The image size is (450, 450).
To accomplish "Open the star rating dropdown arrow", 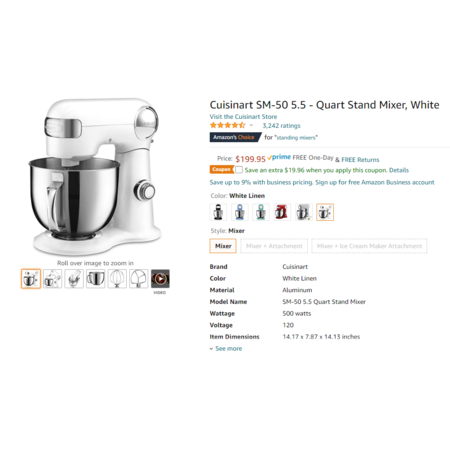I will pos(251,126).
